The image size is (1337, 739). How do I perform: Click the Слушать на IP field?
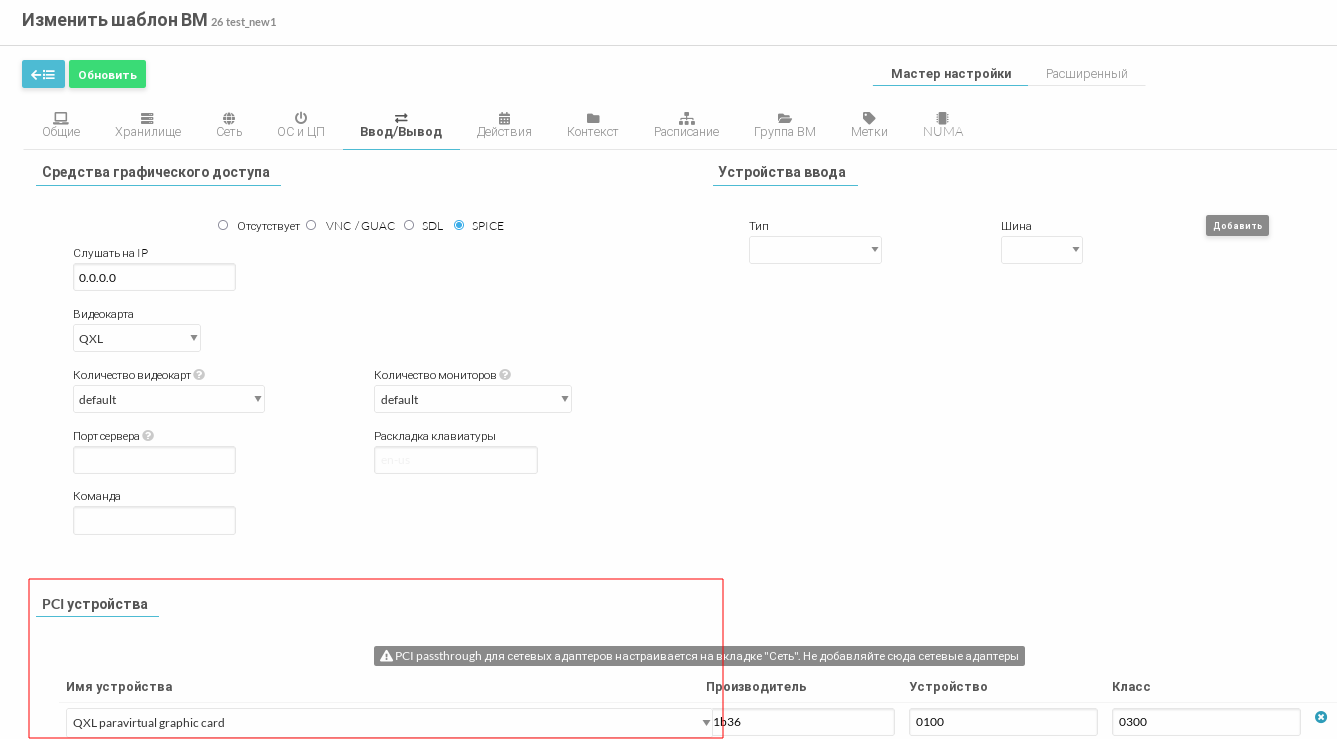pyautogui.click(x=154, y=277)
